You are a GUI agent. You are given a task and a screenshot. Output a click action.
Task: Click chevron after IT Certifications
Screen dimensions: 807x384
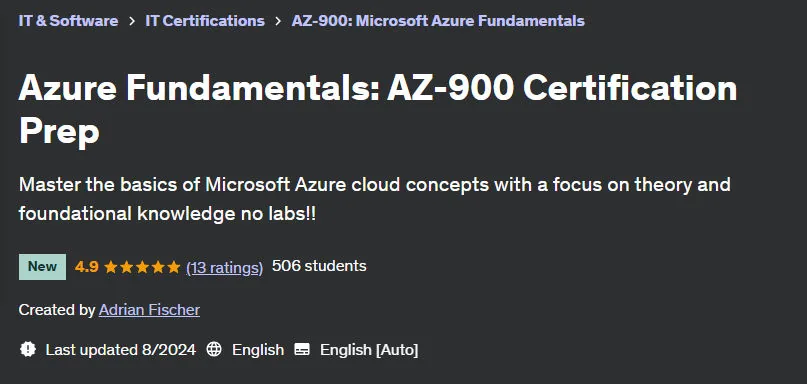(278, 21)
